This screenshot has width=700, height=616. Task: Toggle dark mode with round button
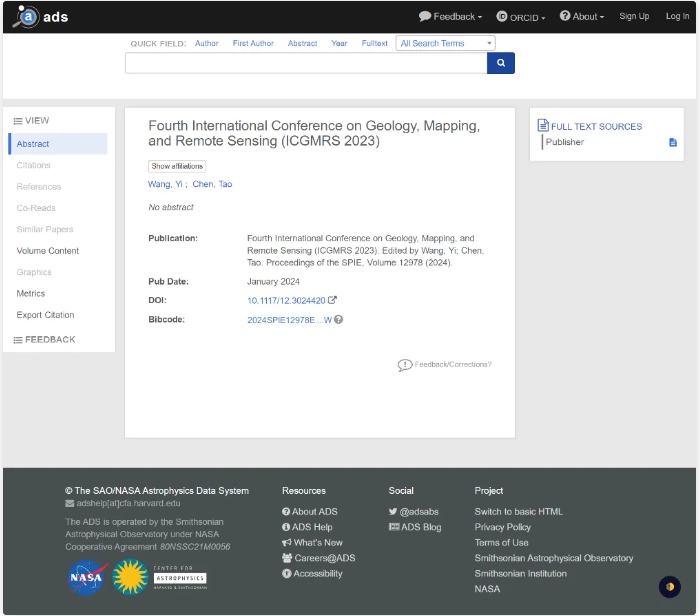[670, 587]
